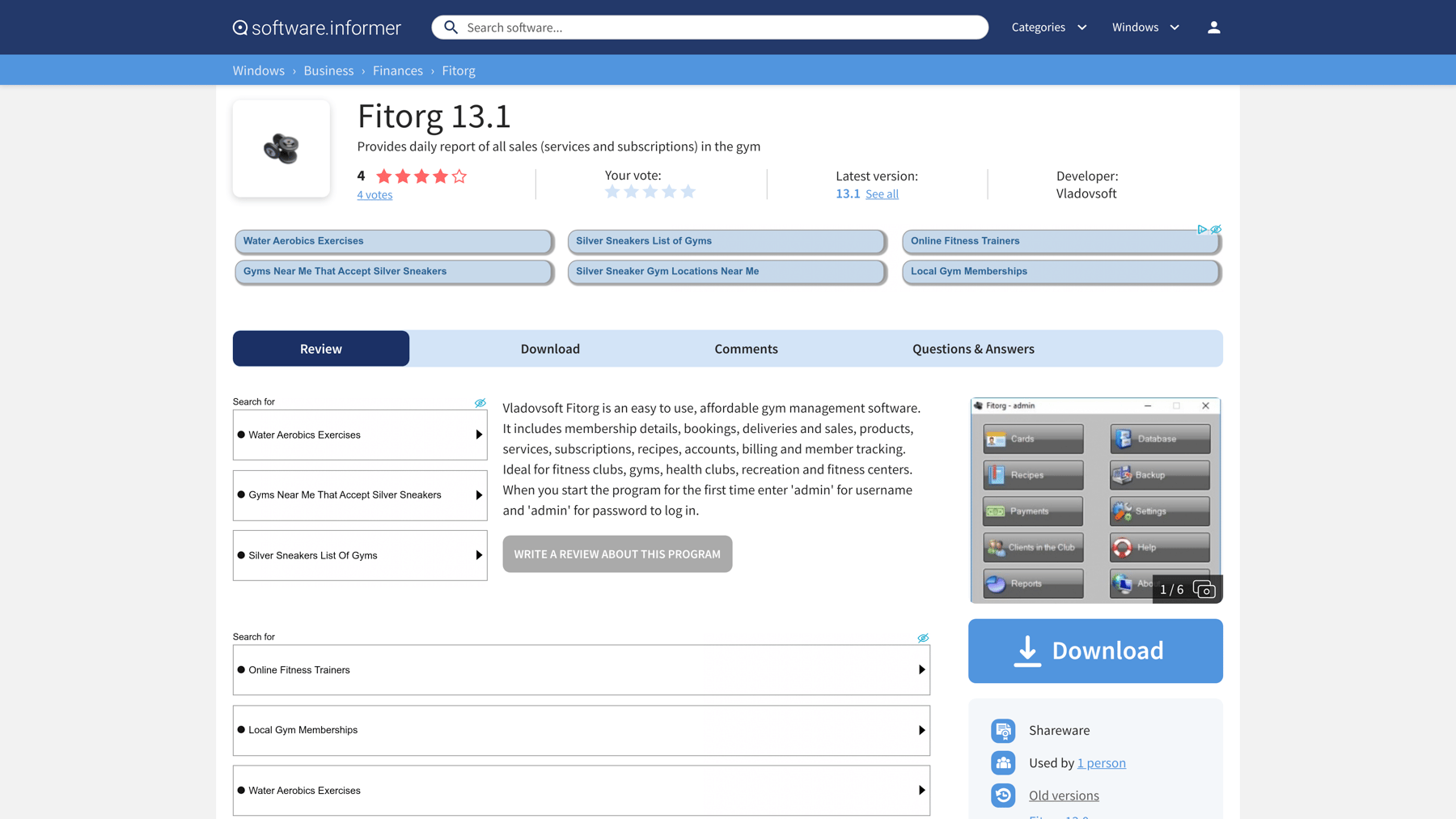Click See all versions link
The height and width of the screenshot is (819, 1456).
[882, 194]
